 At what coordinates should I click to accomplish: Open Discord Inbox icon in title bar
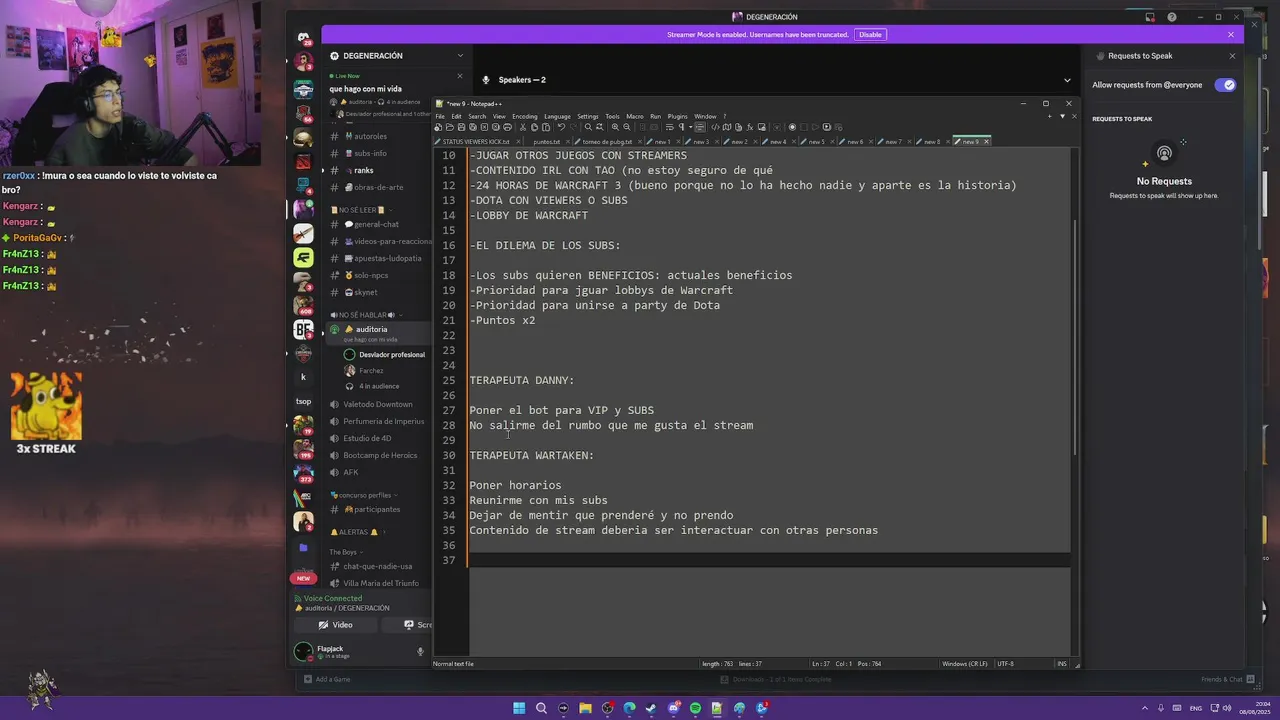pyautogui.click(x=1148, y=17)
